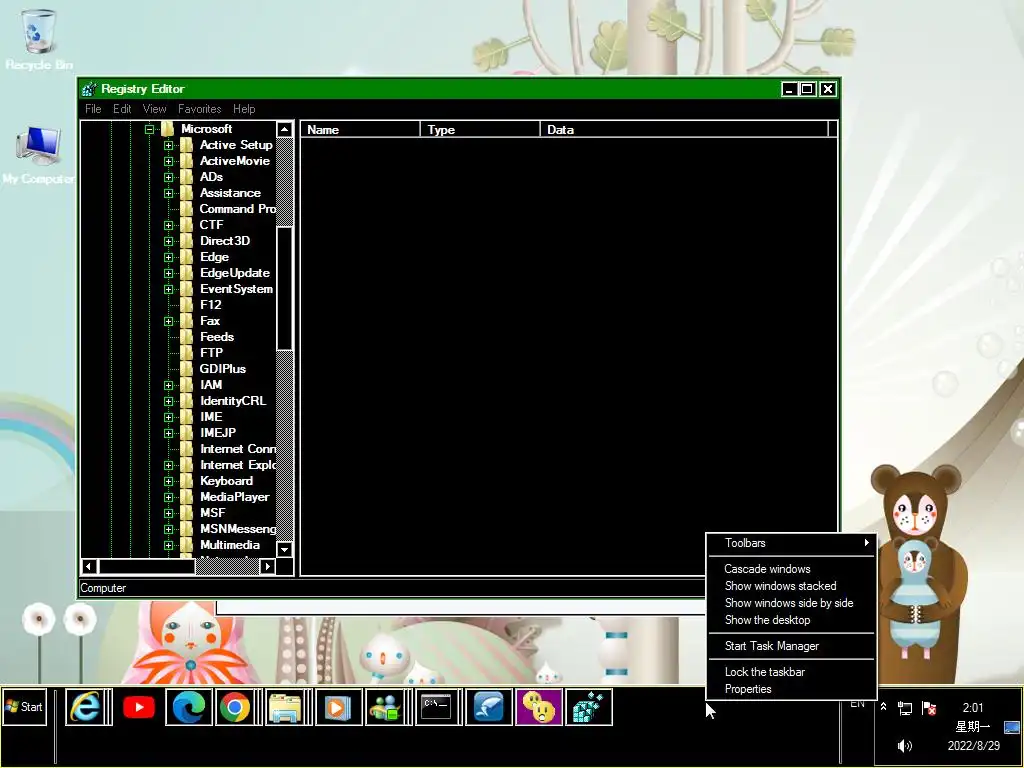Choose Cascade windows from context menu
The height and width of the screenshot is (768, 1024).
pyautogui.click(x=792, y=569)
